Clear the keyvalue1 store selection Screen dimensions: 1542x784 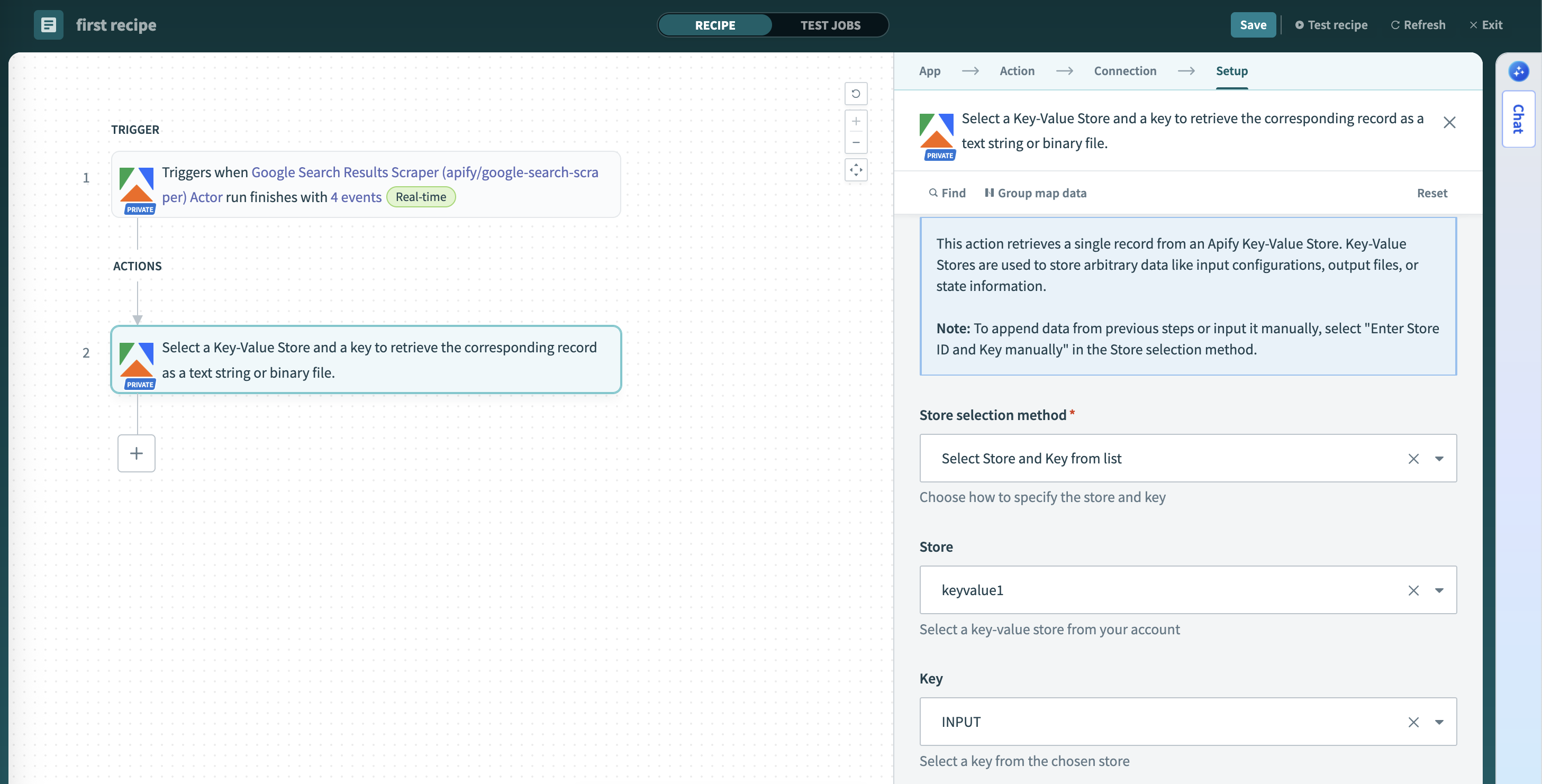(1413, 590)
